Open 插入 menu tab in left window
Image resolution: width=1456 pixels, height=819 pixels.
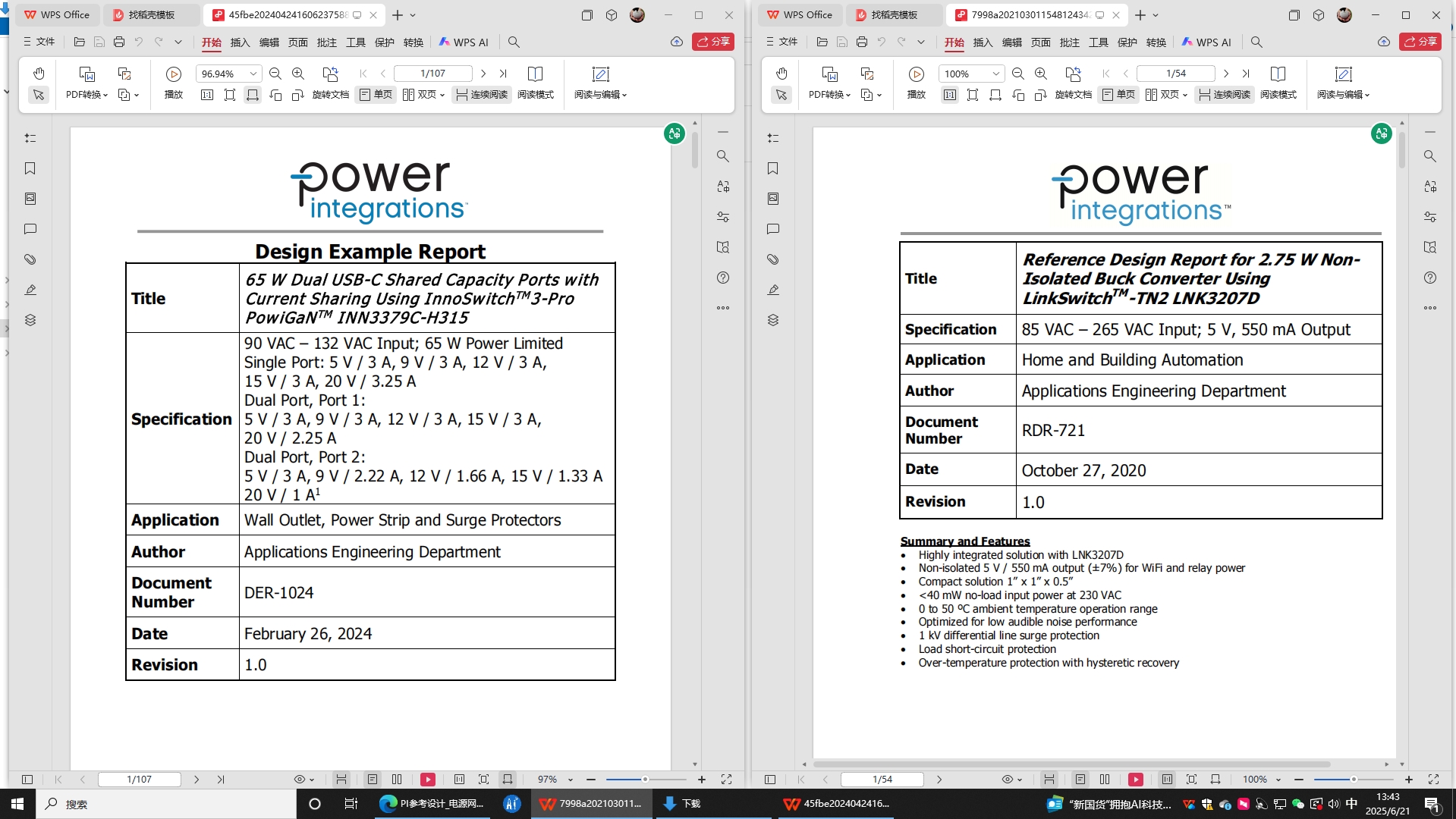pos(240,42)
